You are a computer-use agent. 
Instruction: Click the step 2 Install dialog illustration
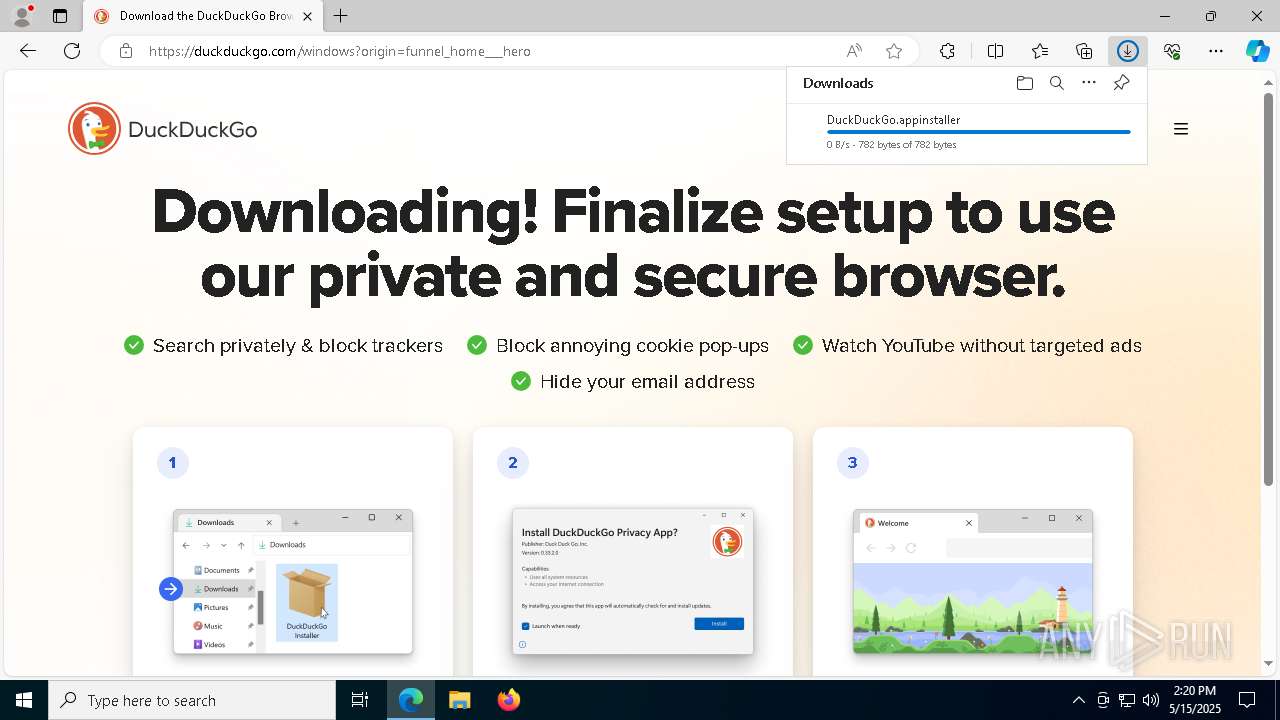tap(633, 581)
